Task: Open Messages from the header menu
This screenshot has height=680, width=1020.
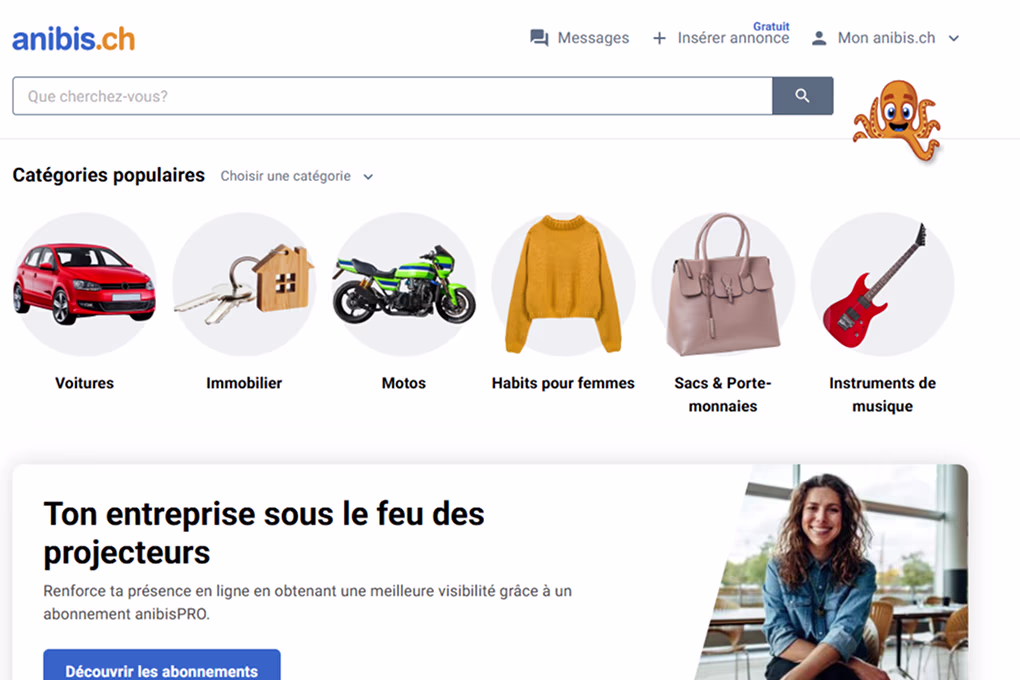Action: pyautogui.click(x=593, y=38)
